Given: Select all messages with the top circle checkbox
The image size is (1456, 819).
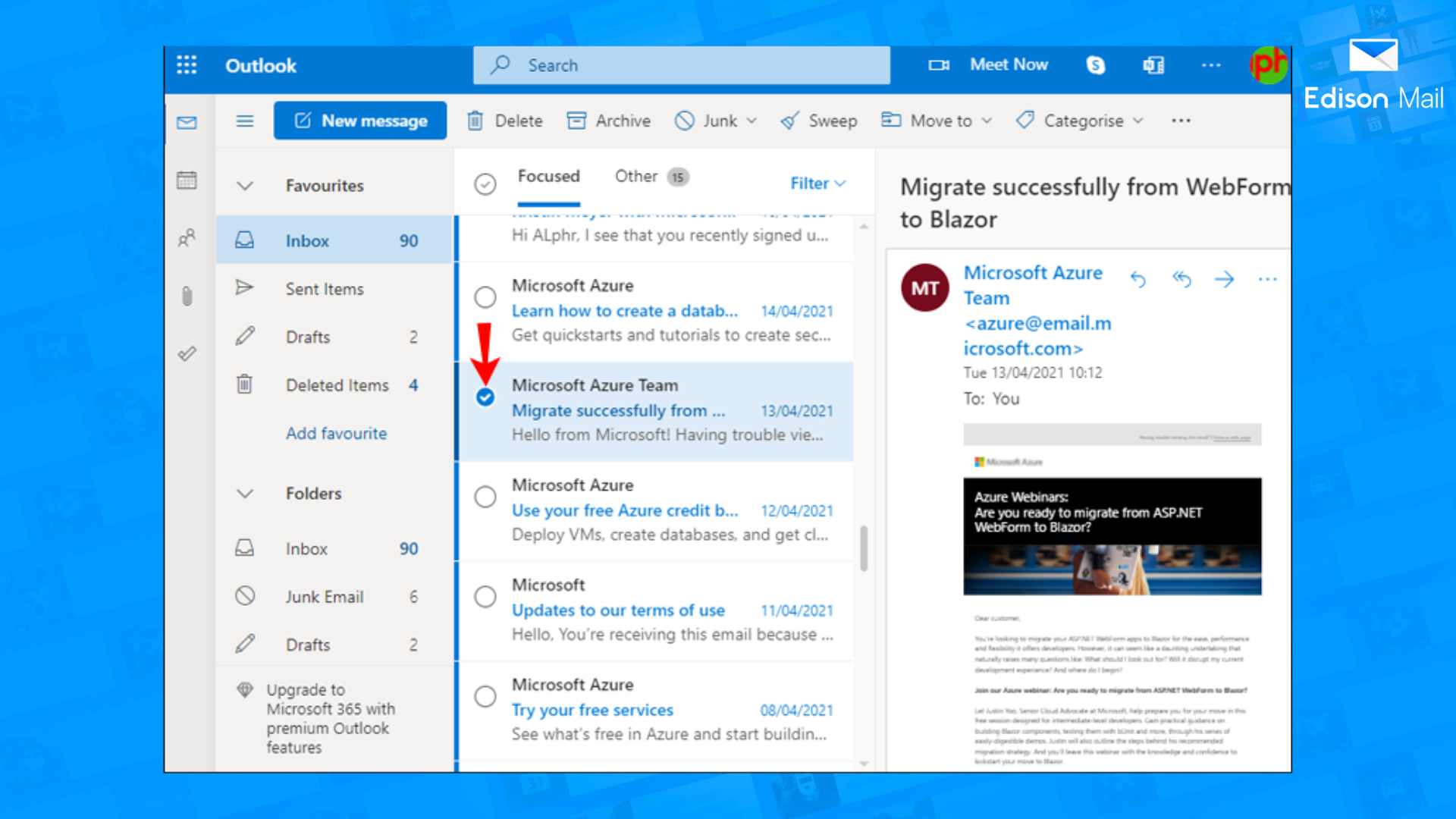Looking at the screenshot, I should click(485, 184).
